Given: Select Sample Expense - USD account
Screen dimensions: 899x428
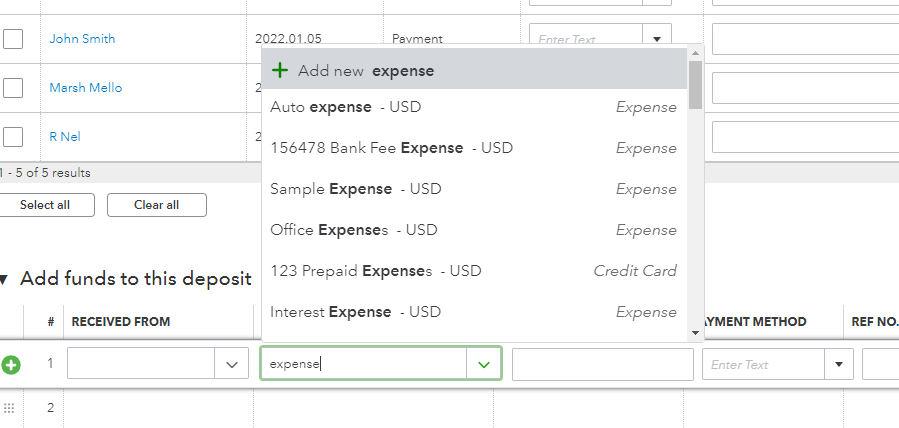Looking at the screenshot, I should (x=474, y=189).
